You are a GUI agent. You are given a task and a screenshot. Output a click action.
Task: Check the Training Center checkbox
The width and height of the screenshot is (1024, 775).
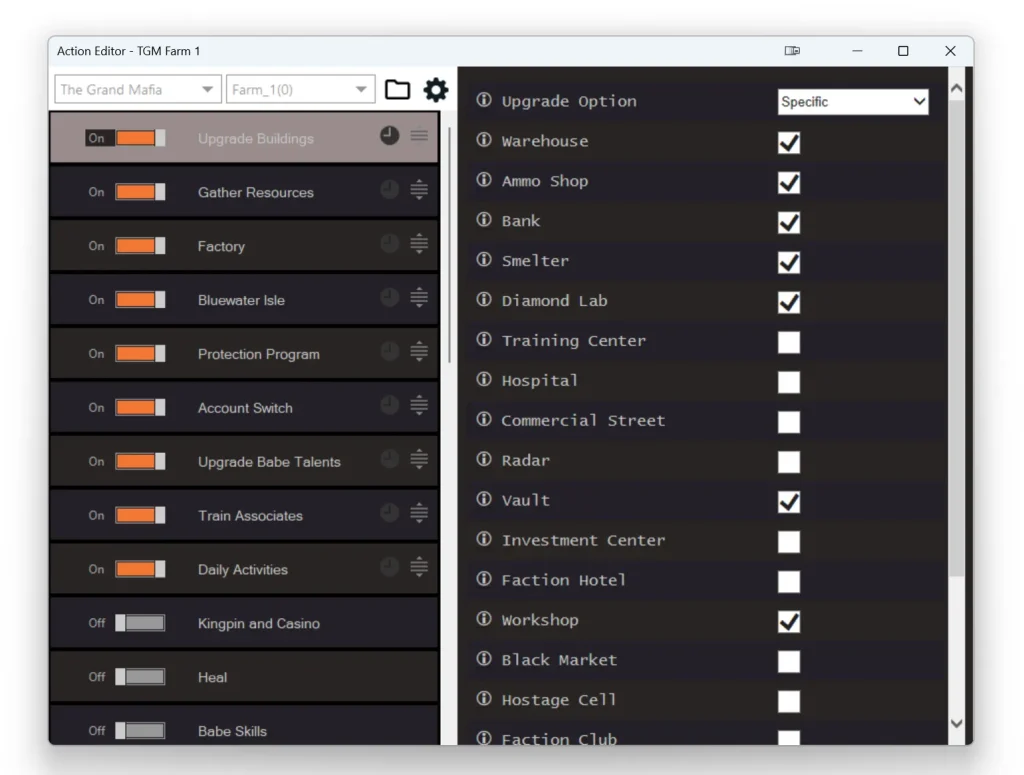(789, 342)
